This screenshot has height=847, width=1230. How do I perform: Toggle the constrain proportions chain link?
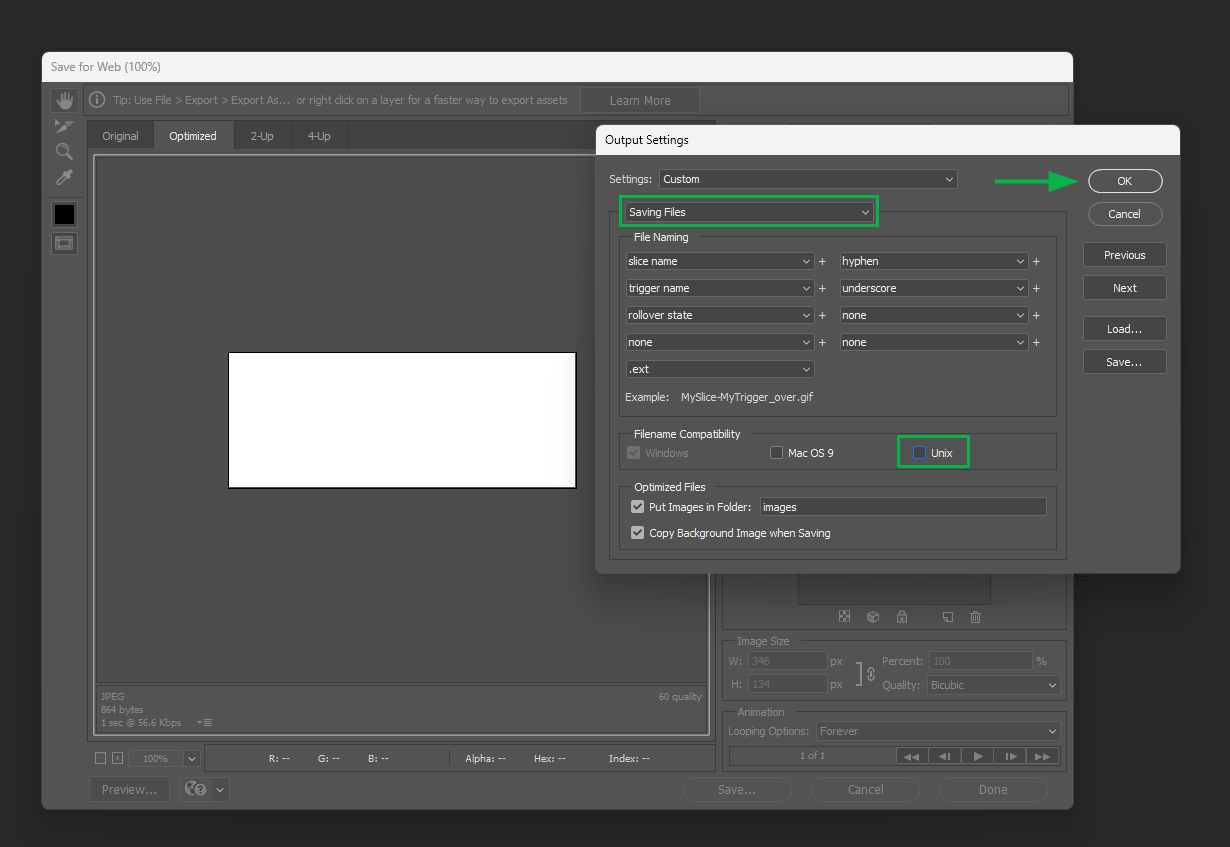pyautogui.click(x=869, y=673)
